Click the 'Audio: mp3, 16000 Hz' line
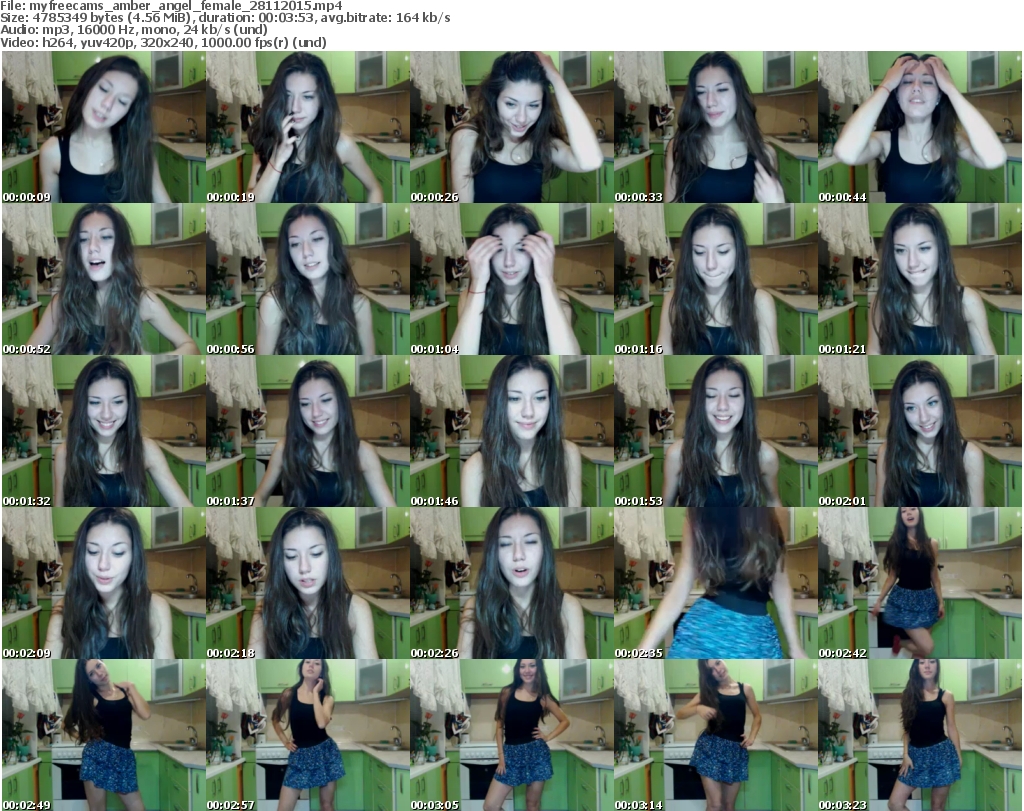 134,30
